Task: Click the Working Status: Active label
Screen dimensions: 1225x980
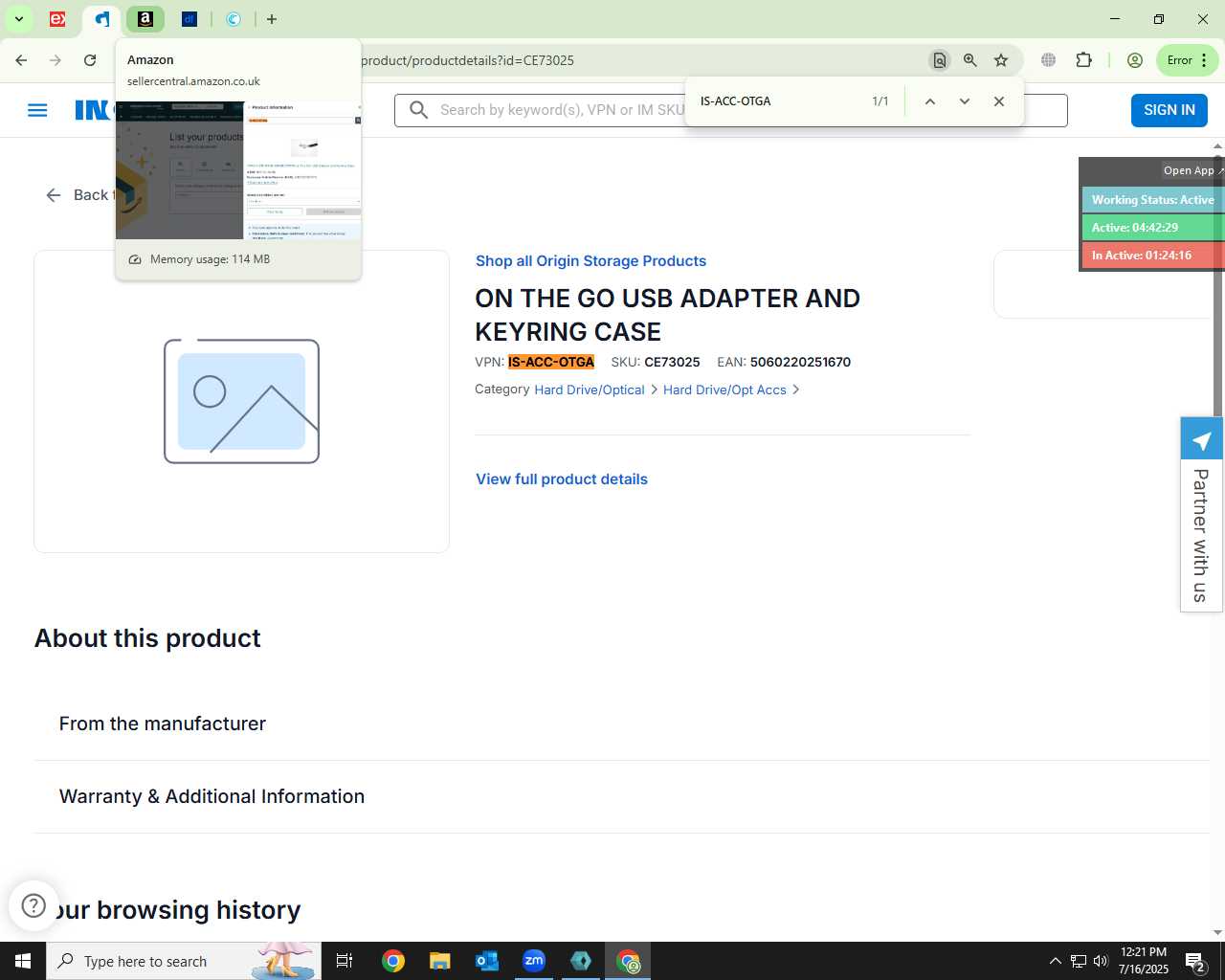Action: point(1152,200)
